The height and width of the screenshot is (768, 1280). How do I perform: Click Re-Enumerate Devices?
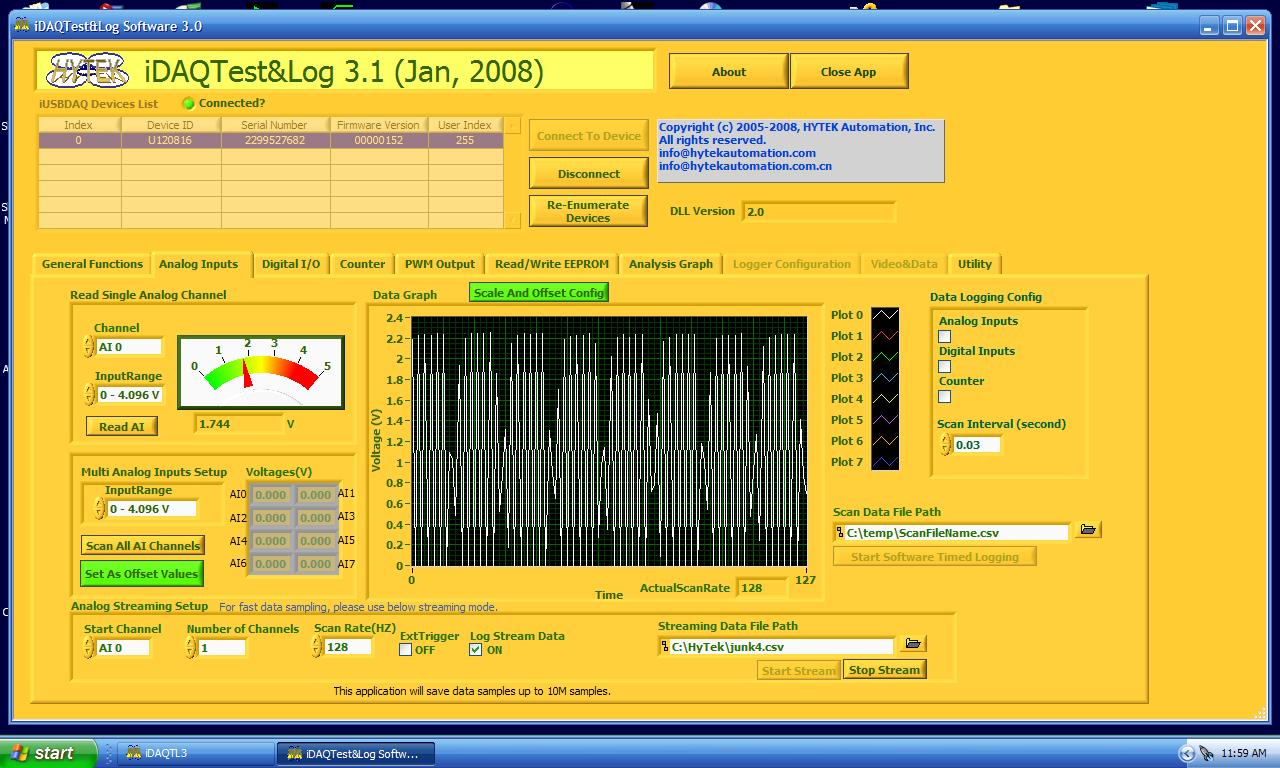tap(589, 211)
